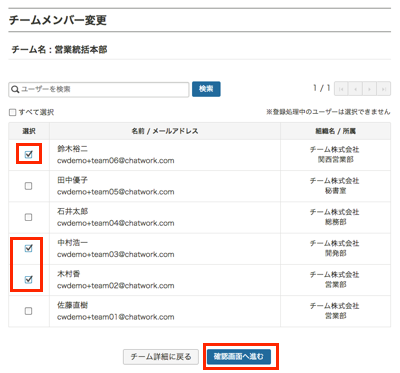The image size is (400, 373).
Task: Click 秘書室 department text
Action: tap(335, 191)
